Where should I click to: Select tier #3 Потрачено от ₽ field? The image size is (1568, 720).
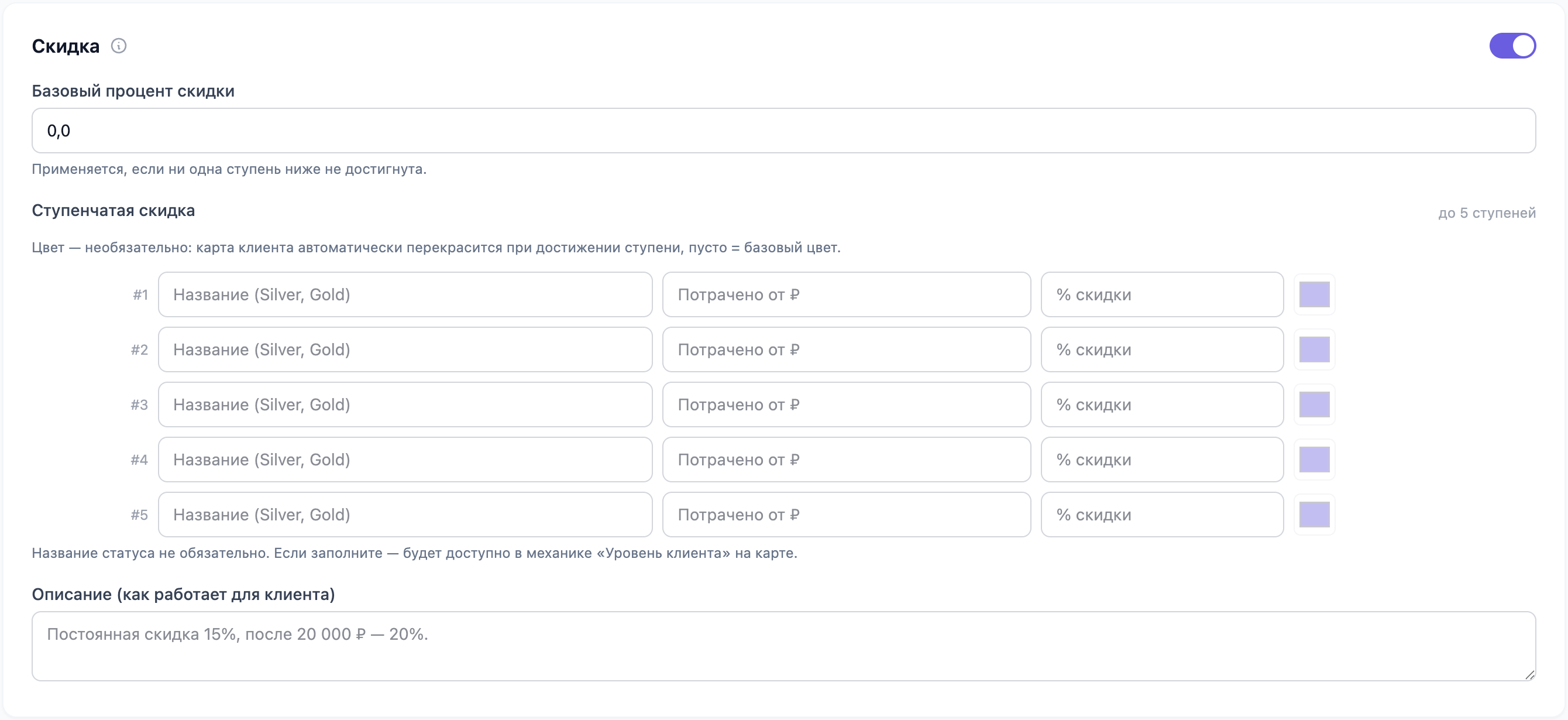click(x=847, y=404)
